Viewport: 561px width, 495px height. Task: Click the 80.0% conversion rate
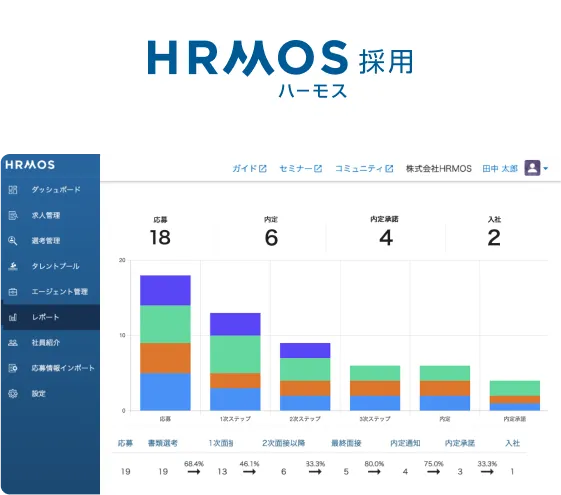pyautogui.click(x=374, y=464)
